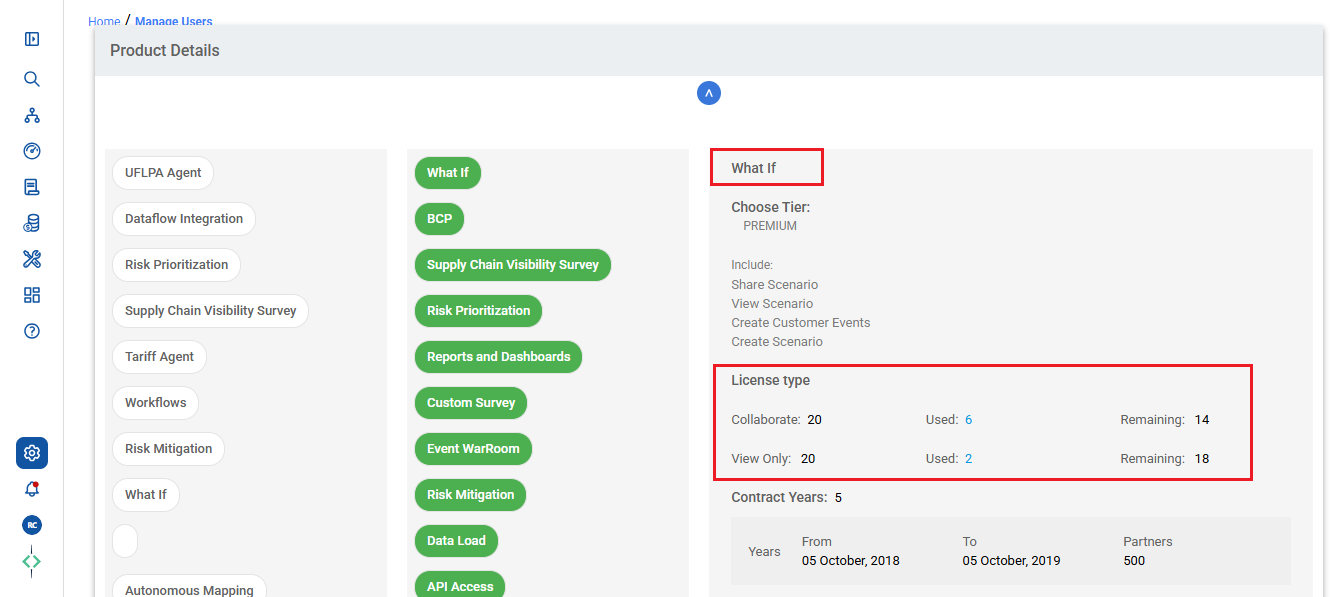This screenshot has height=597, width=1341.
Task: Open the reports document icon
Action: pyautogui.click(x=32, y=187)
